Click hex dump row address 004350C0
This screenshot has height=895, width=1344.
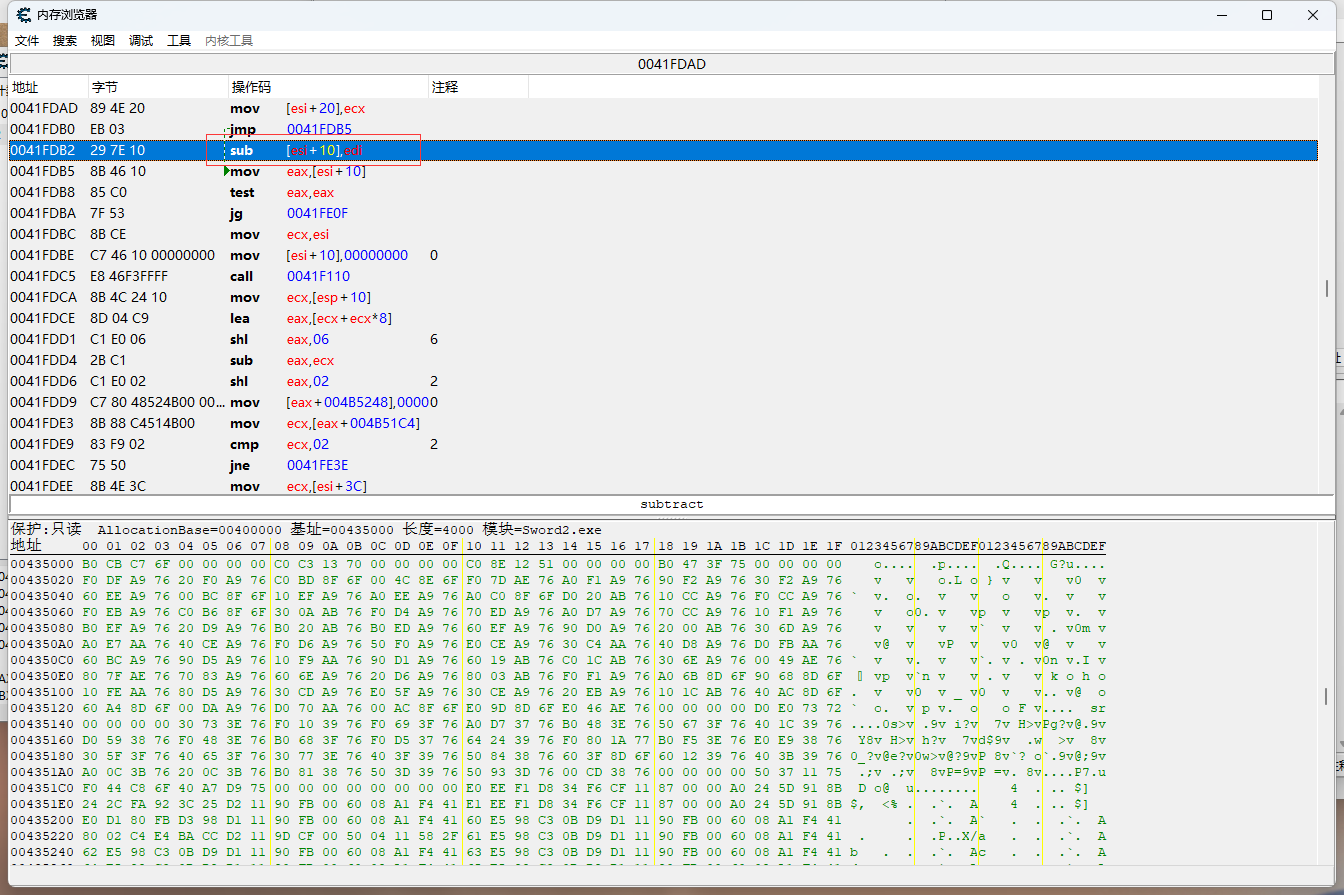[44, 660]
